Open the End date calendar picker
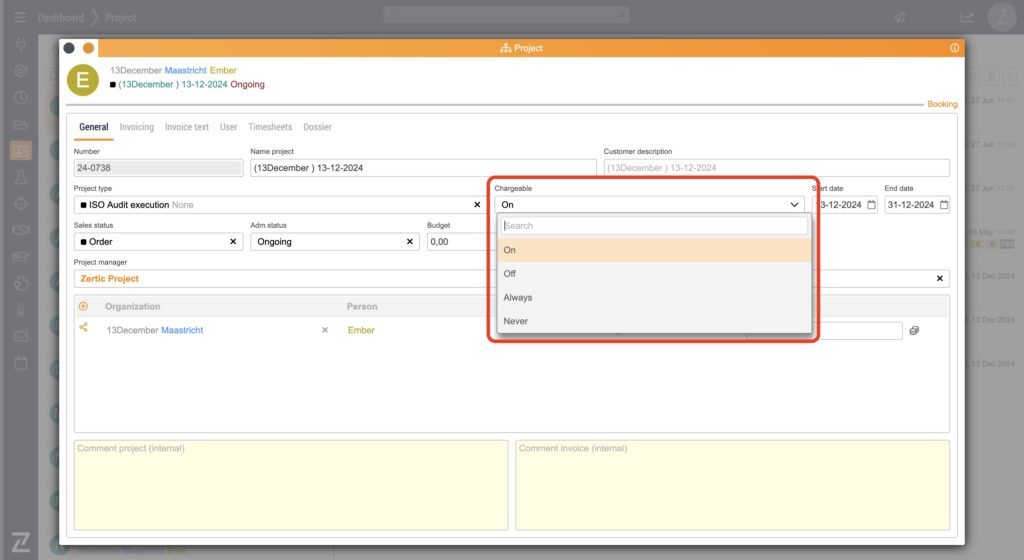Viewport: 1024px width, 560px height. pyautogui.click(x=944, y=205)
